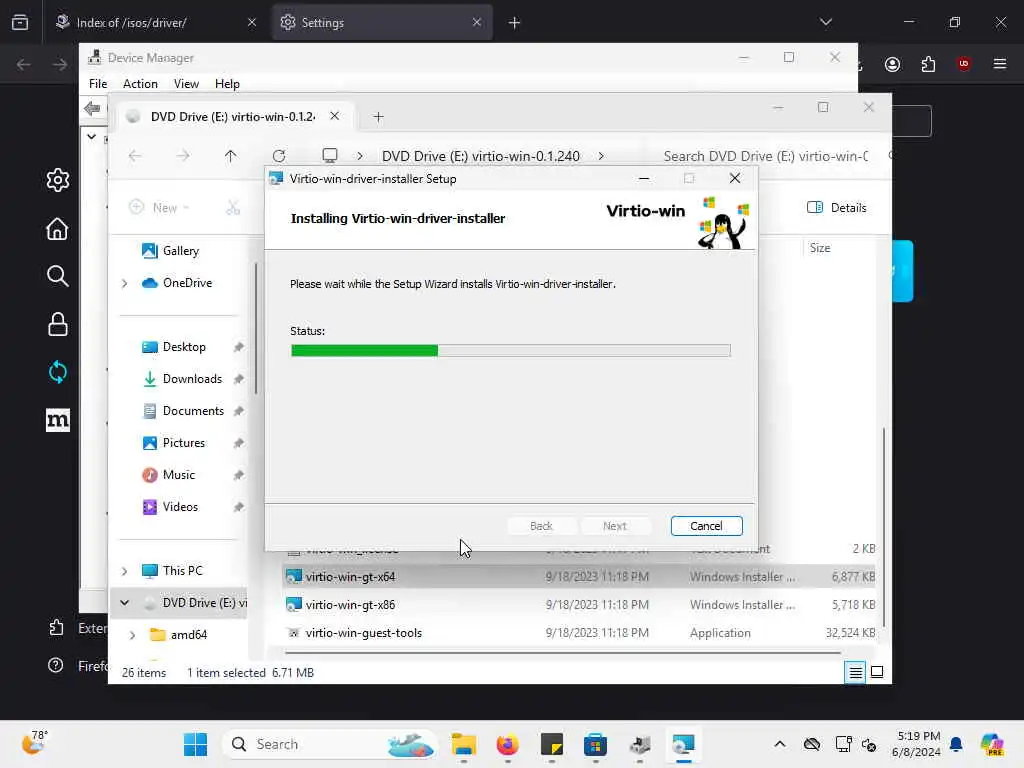Open Firefox account icon in toolbar
1024x768 pixels.
(x=892, y=64)
